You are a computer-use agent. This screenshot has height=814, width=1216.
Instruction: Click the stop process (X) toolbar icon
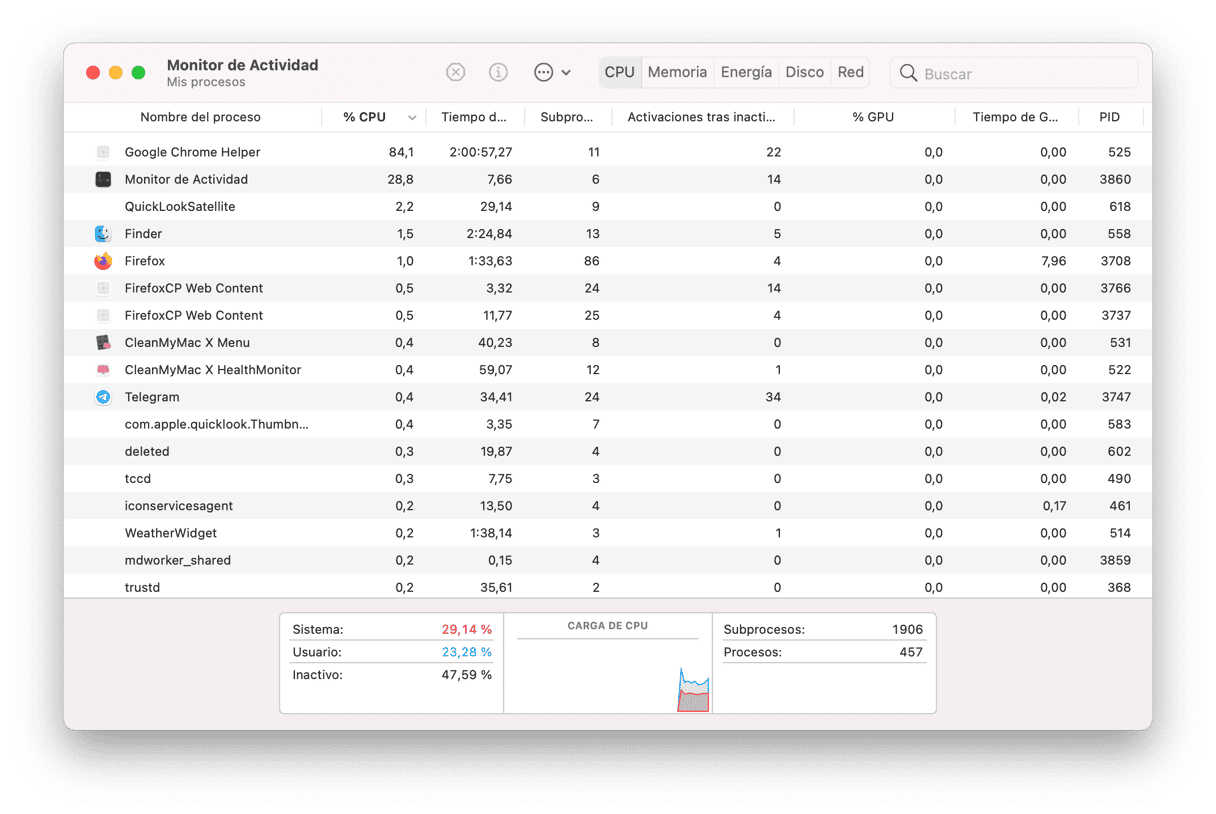coord(455,72)
